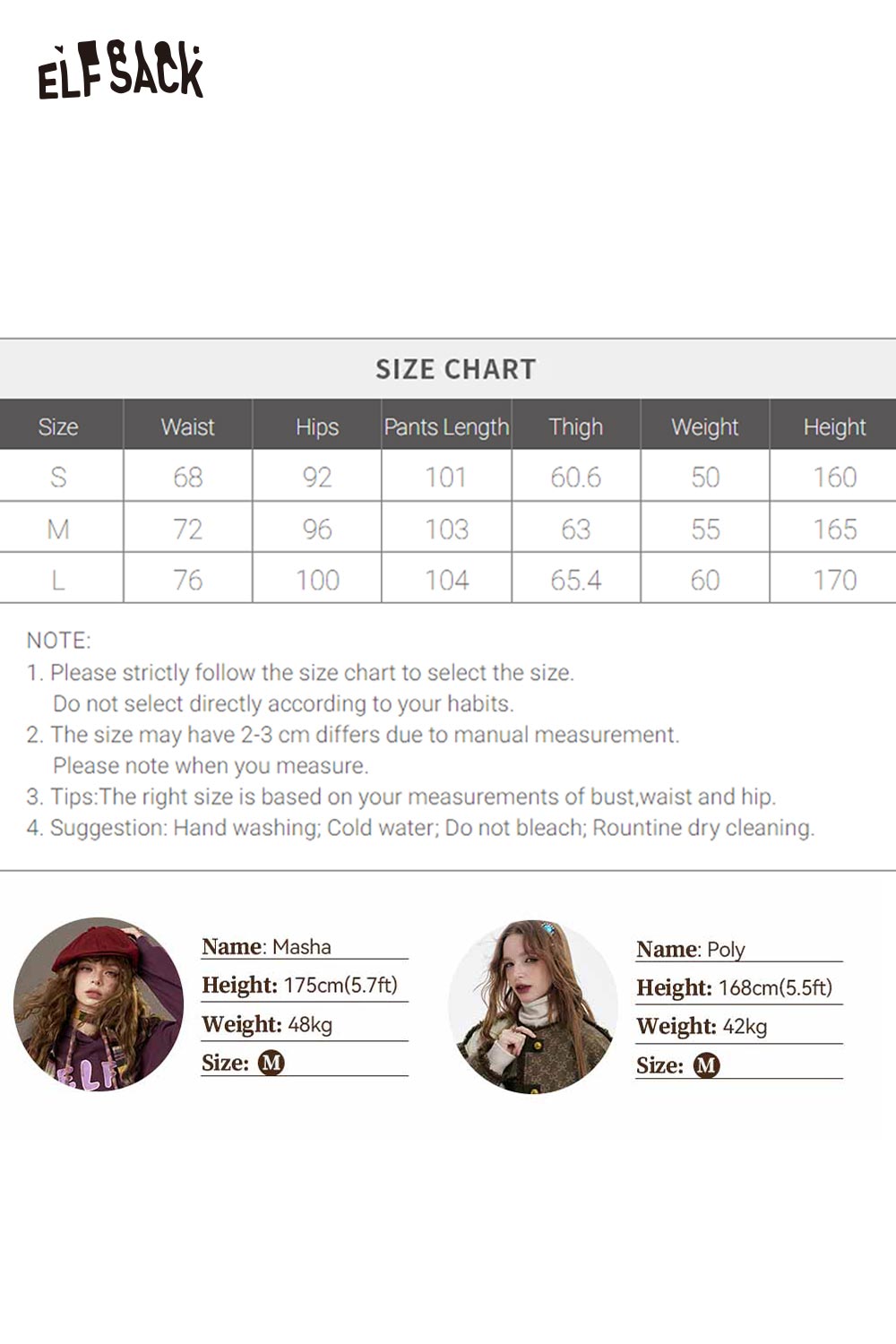Click the 170 height value cell
This screenshot has height=1344, width=896.
(x=834, y=580)
